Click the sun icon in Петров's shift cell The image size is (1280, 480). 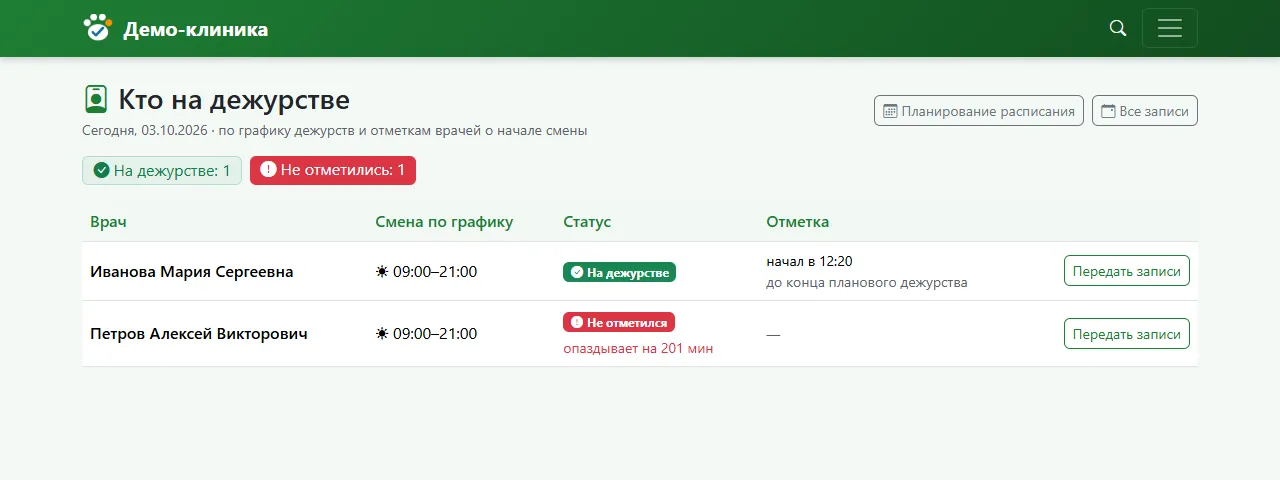pyautogui.click(x=382, y=334)
